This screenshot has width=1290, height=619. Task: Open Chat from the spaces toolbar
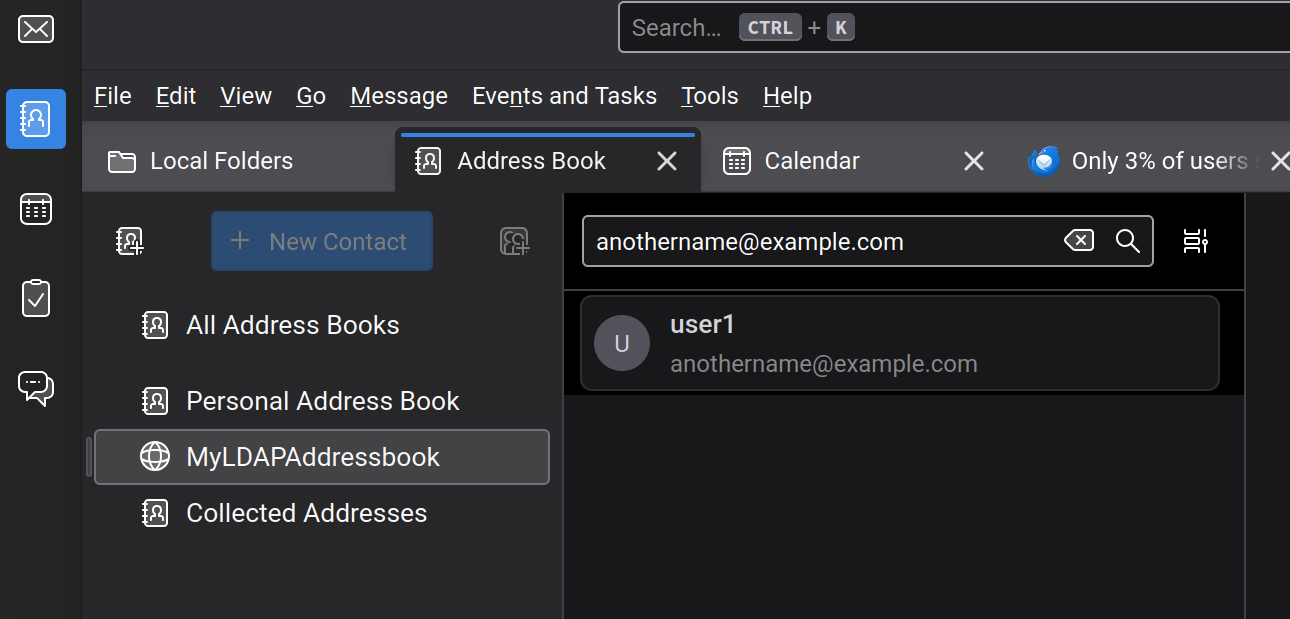coord(36,387)
